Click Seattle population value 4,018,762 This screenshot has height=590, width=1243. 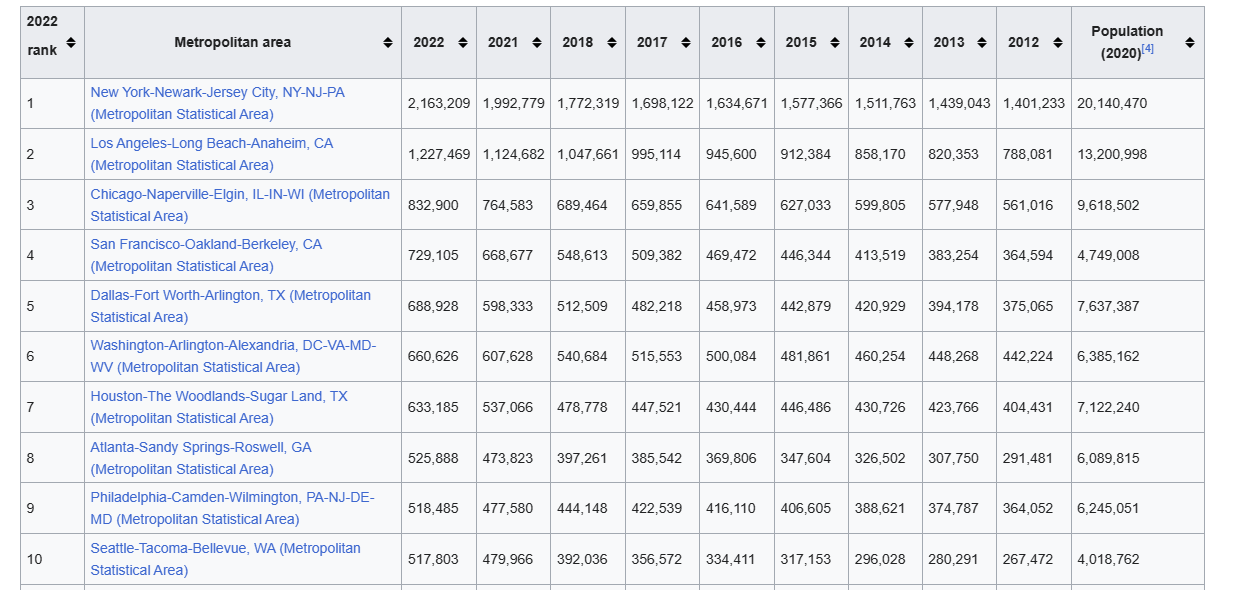1108,559
